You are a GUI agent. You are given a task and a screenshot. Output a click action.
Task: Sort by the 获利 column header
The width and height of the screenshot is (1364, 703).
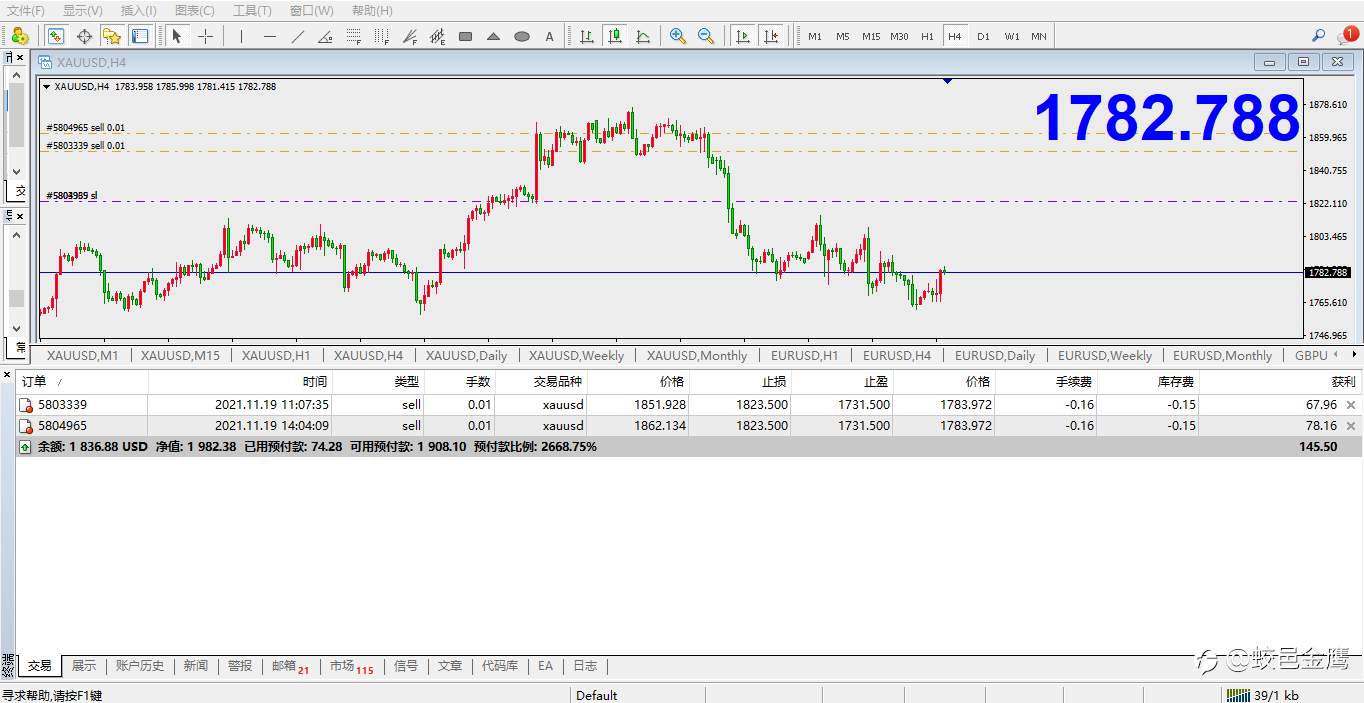pos(1280,381)
